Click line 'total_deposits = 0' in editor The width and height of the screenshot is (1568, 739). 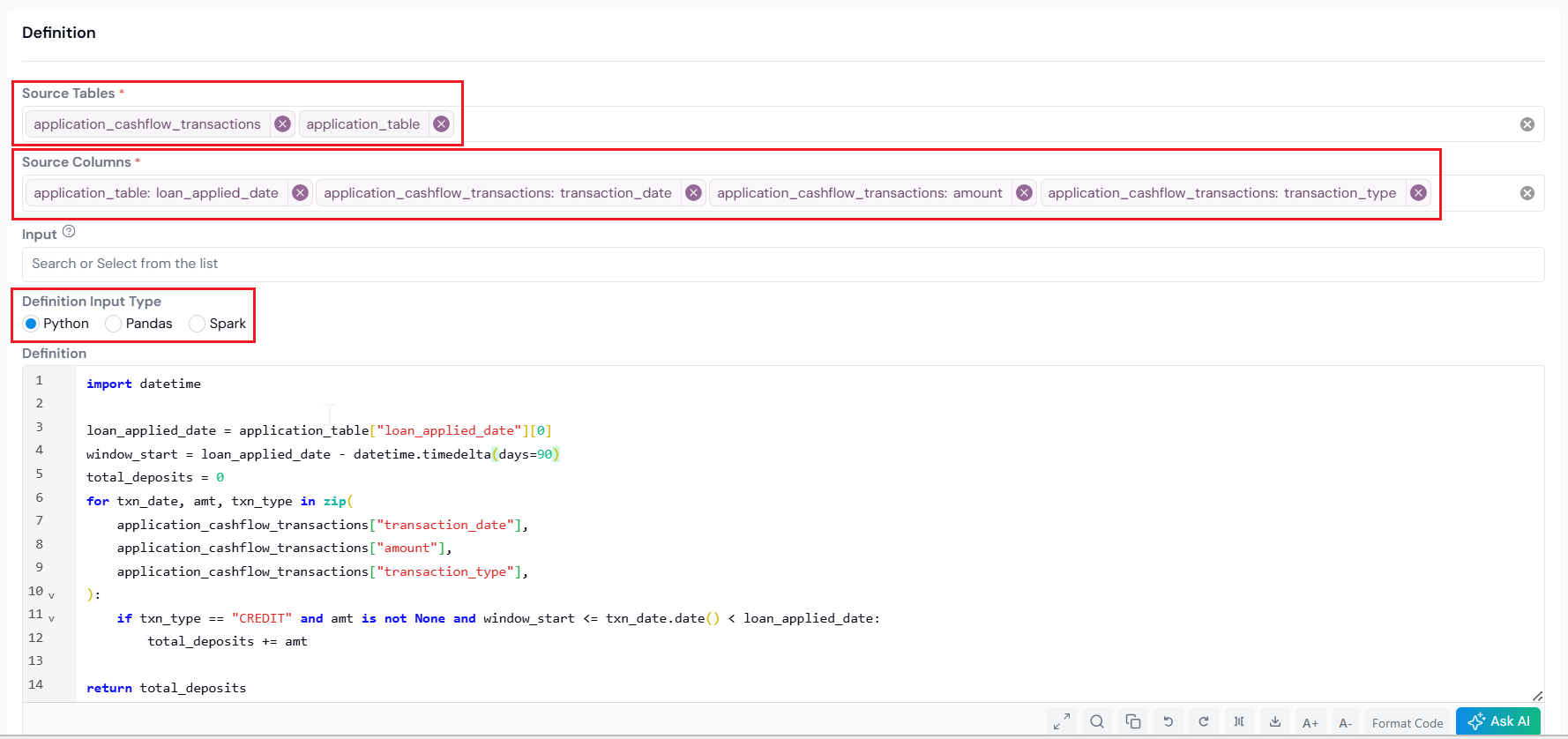click(155, 477)
